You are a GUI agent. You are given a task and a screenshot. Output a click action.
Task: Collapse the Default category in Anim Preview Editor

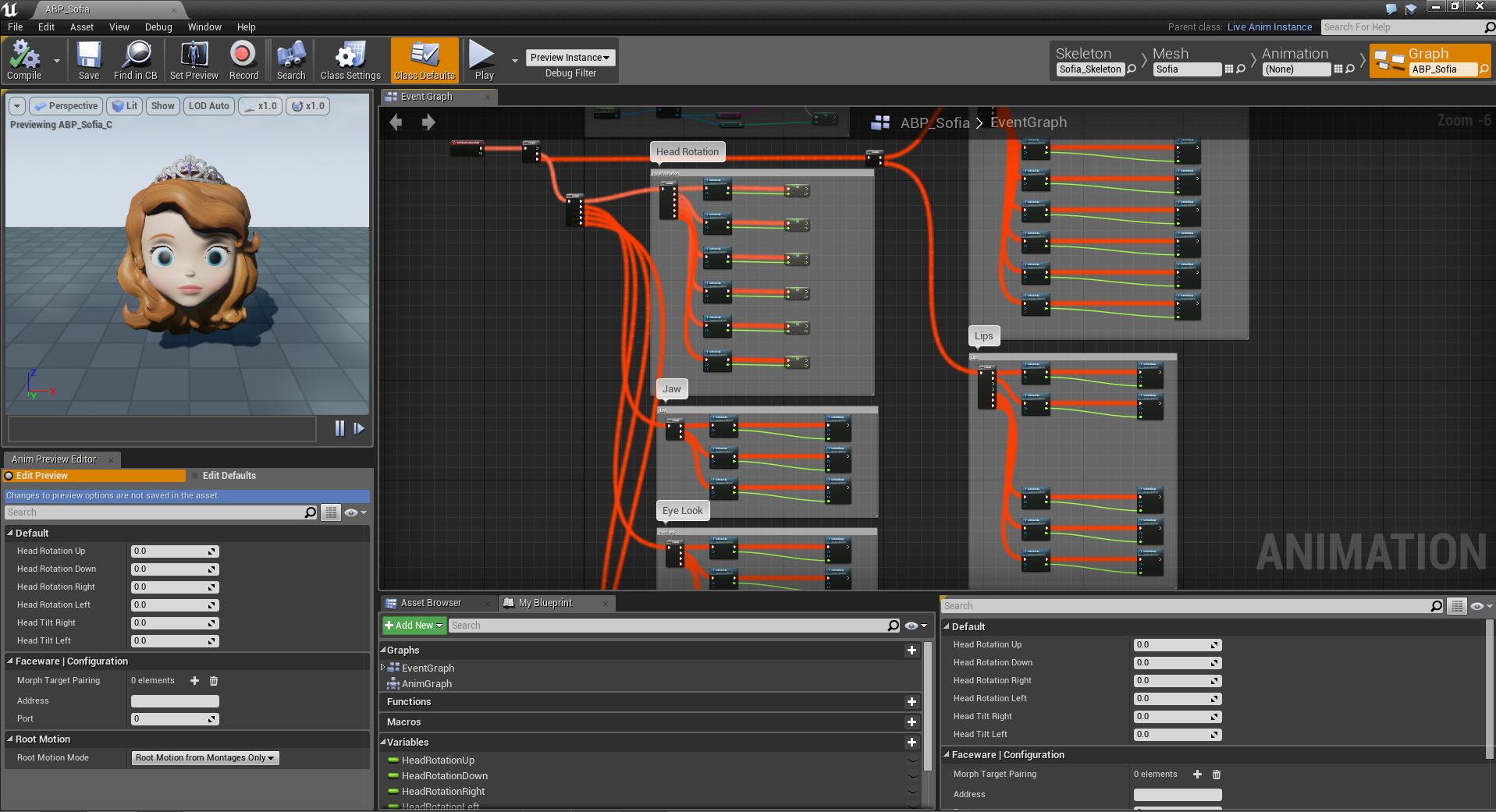tap(10, 533)
